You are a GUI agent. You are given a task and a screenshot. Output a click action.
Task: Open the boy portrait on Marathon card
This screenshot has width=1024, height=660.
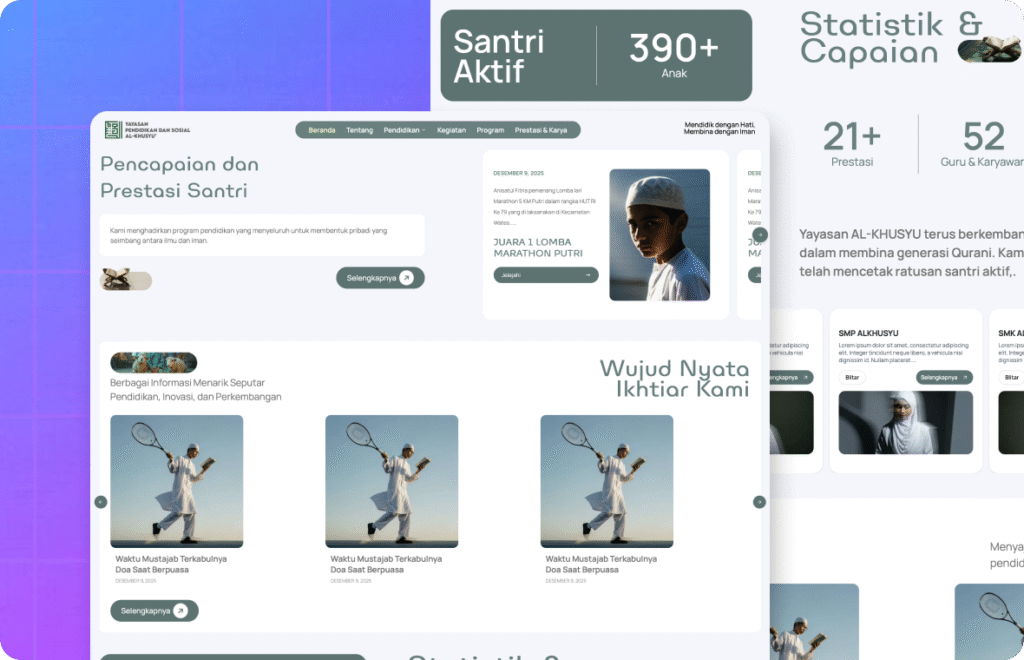point(659,235)
